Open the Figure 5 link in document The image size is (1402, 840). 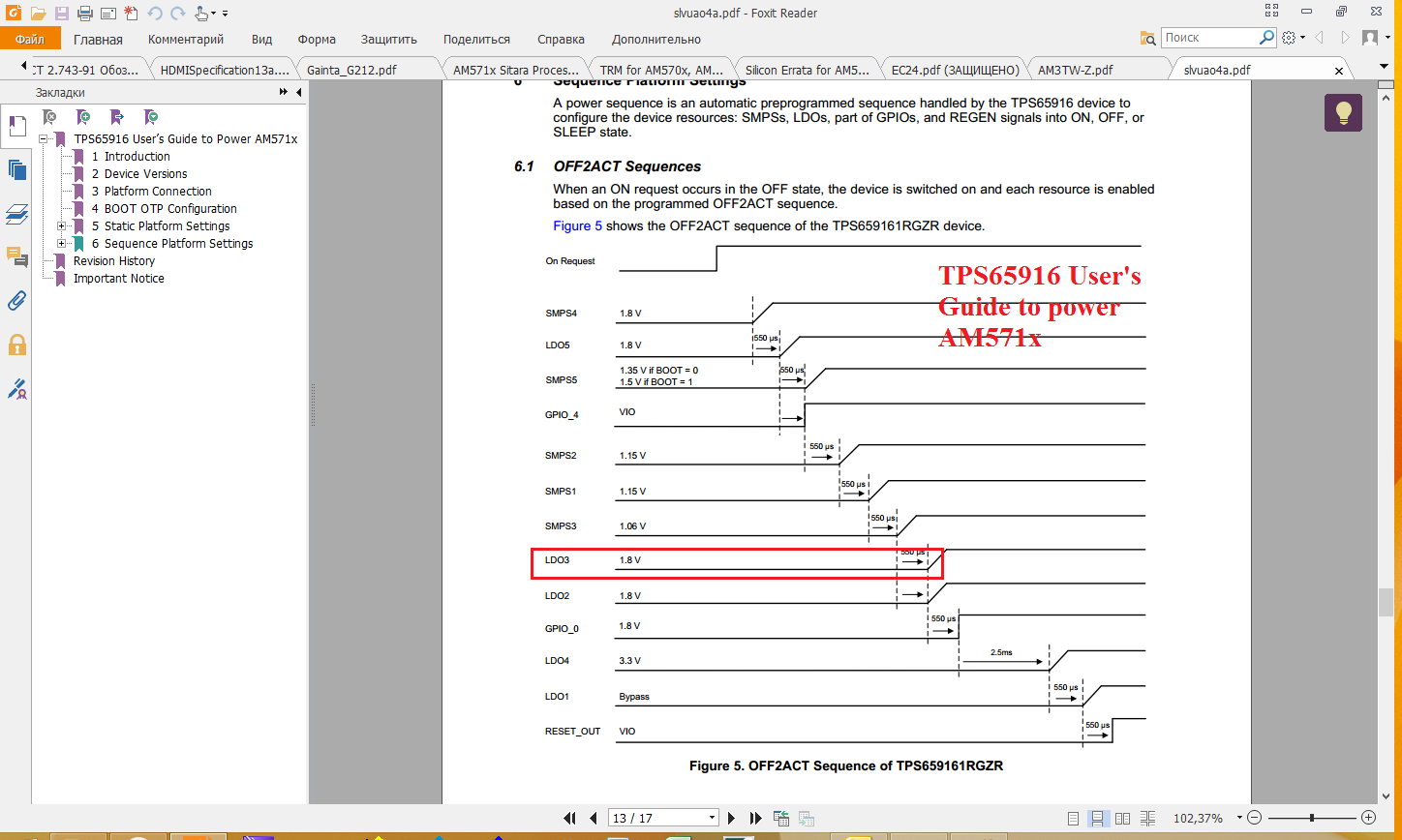click(577, 225)
